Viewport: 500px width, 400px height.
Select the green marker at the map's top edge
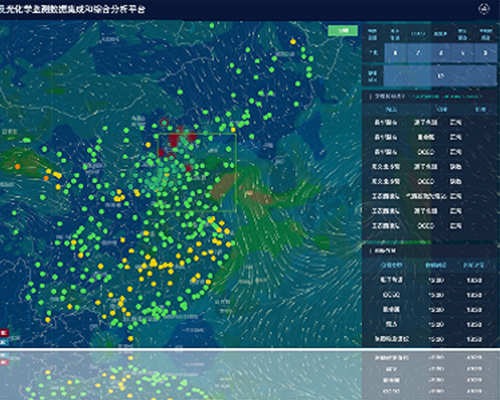(212, 25)
